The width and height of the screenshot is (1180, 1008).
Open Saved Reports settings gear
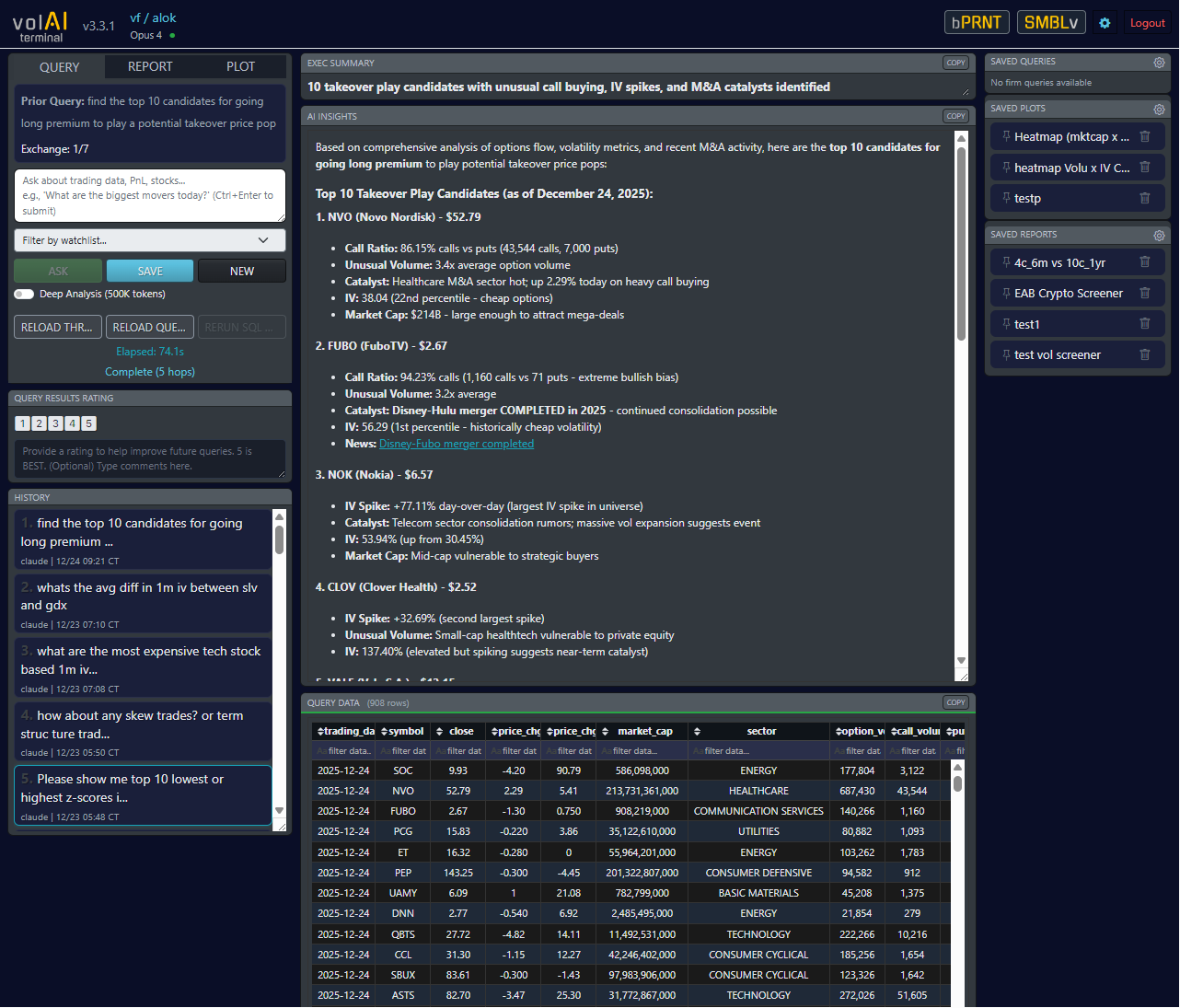[1159, 236]
